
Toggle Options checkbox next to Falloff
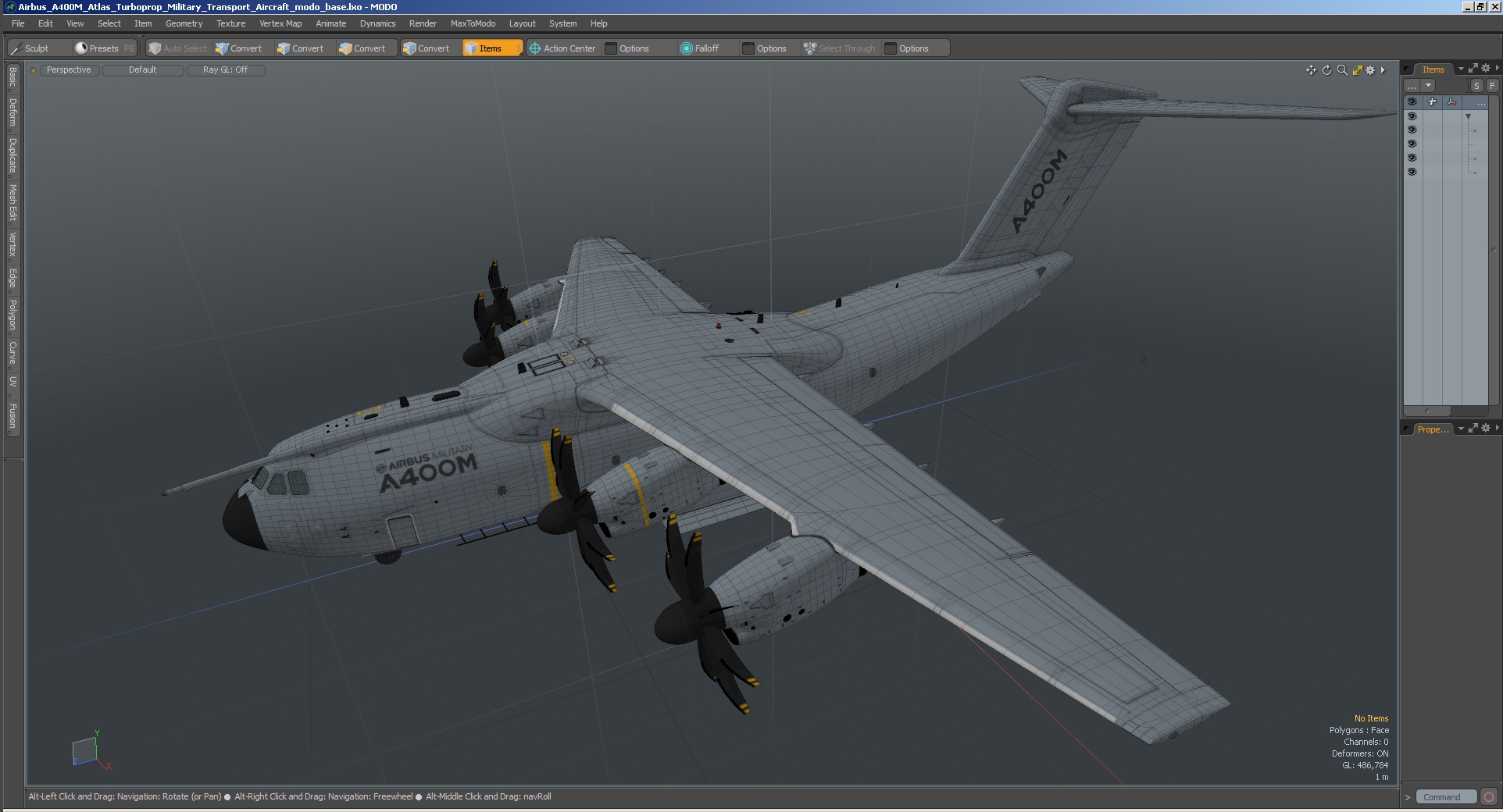(748, 48)
